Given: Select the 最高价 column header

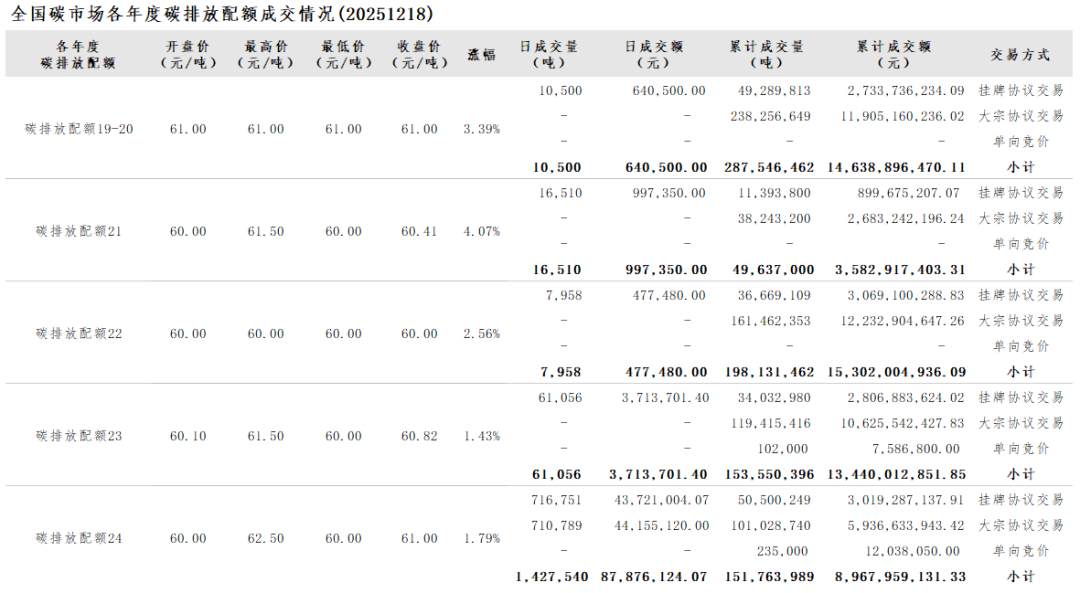Looking at the screenshot, I should [265, 54].
